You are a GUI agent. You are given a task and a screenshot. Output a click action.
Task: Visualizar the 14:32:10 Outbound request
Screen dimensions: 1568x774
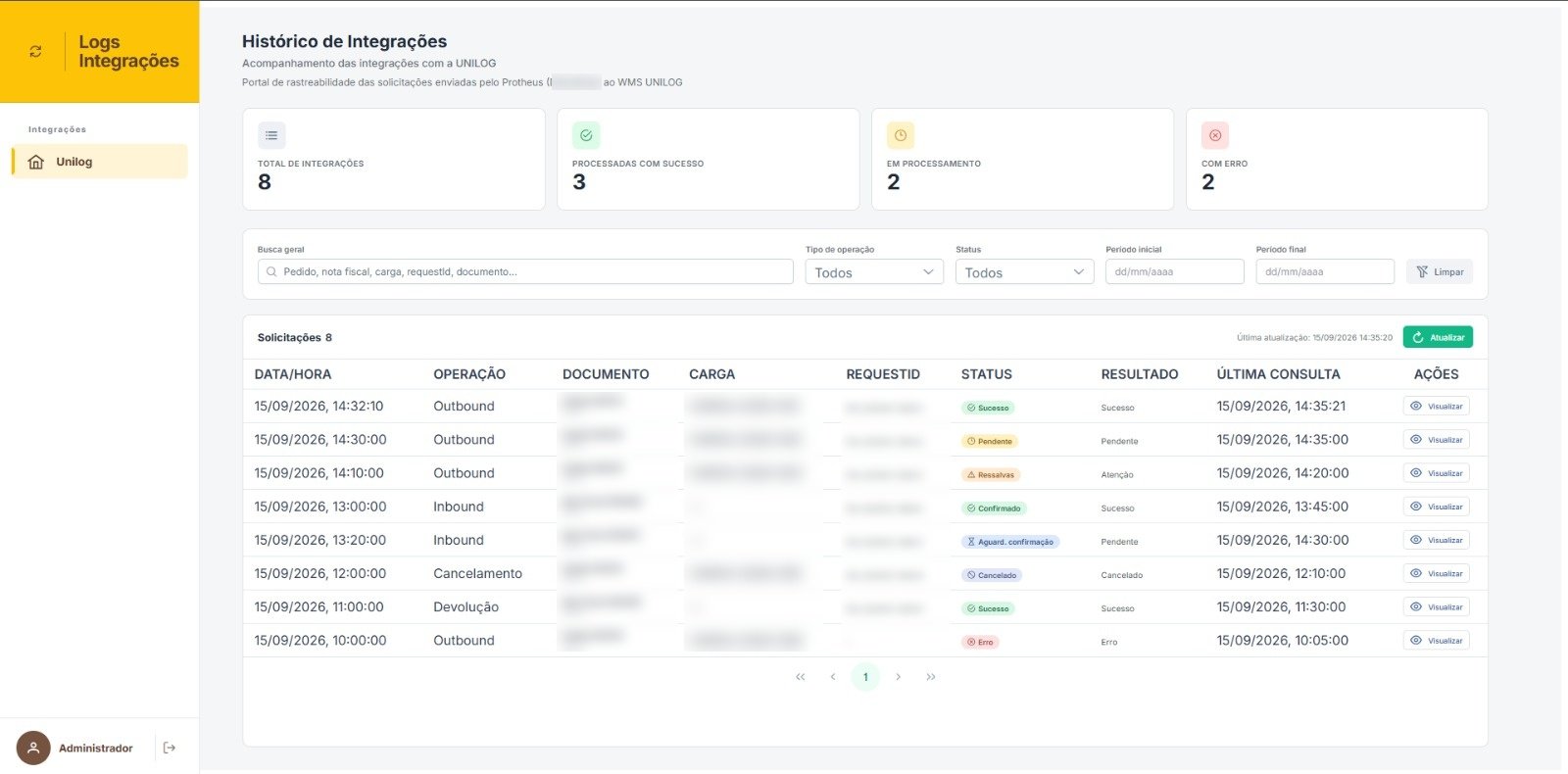pyautogui.click(x=1437, y=406)
